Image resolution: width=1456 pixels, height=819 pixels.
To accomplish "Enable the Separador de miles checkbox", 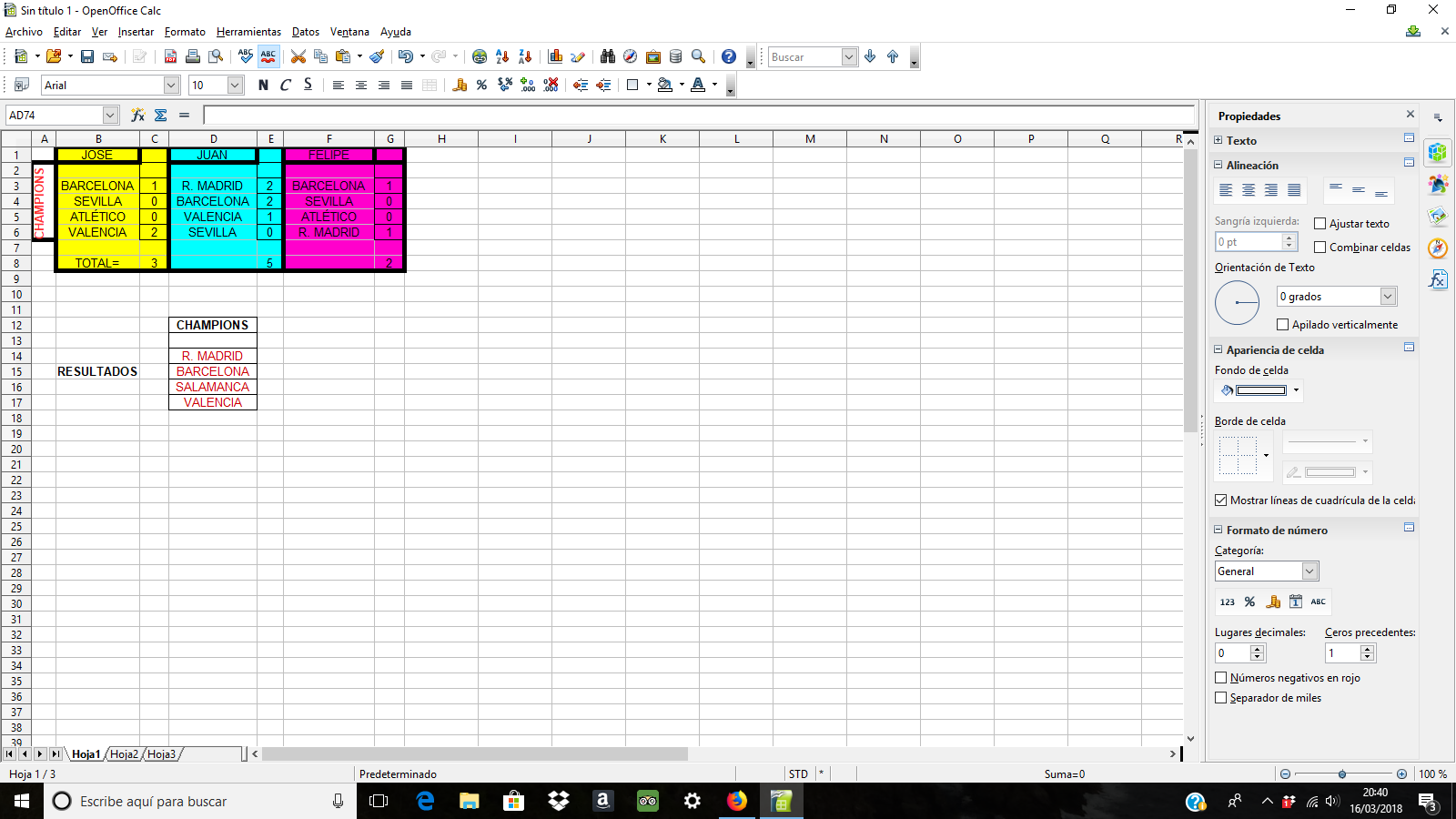I will coord(1221,698).
